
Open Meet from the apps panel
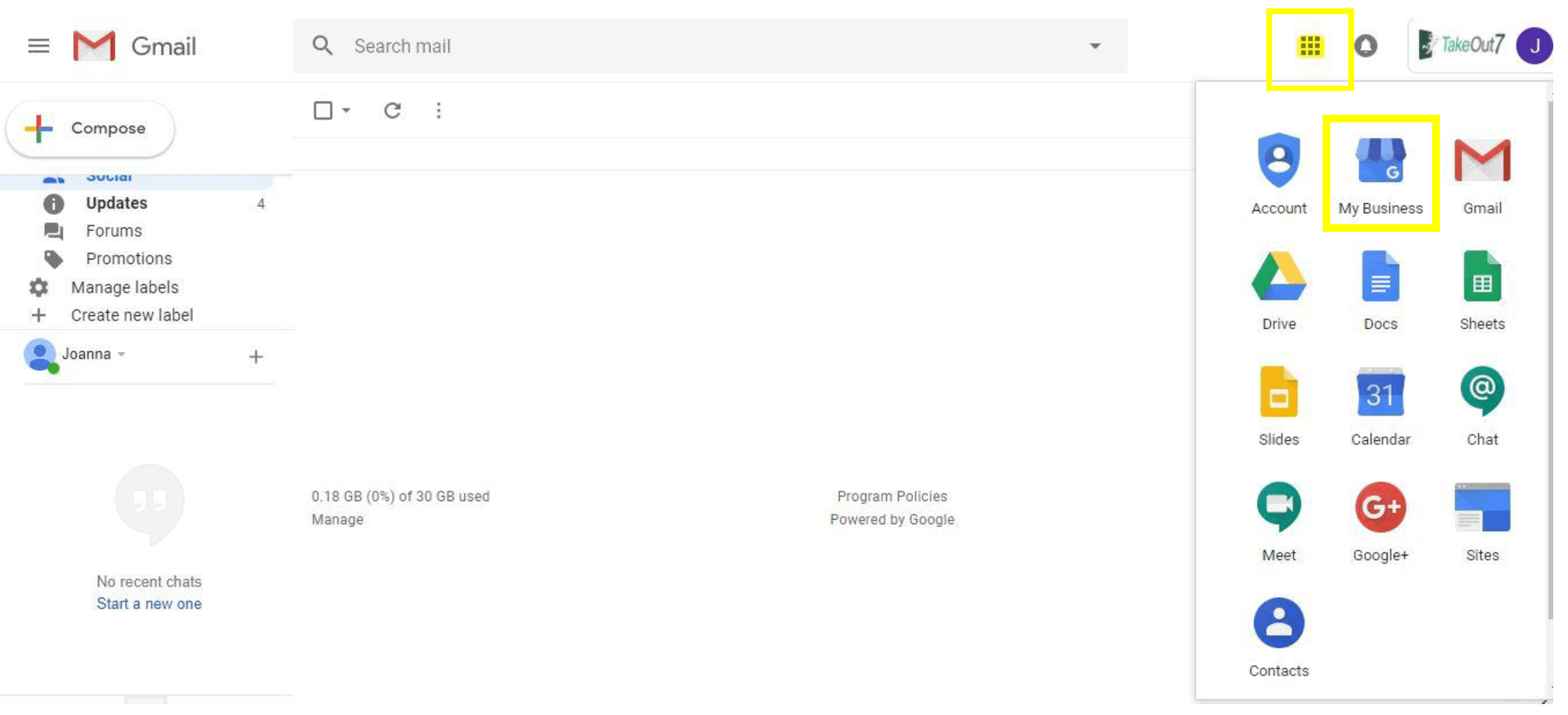pyautogui.click(x=1278, y=522)
